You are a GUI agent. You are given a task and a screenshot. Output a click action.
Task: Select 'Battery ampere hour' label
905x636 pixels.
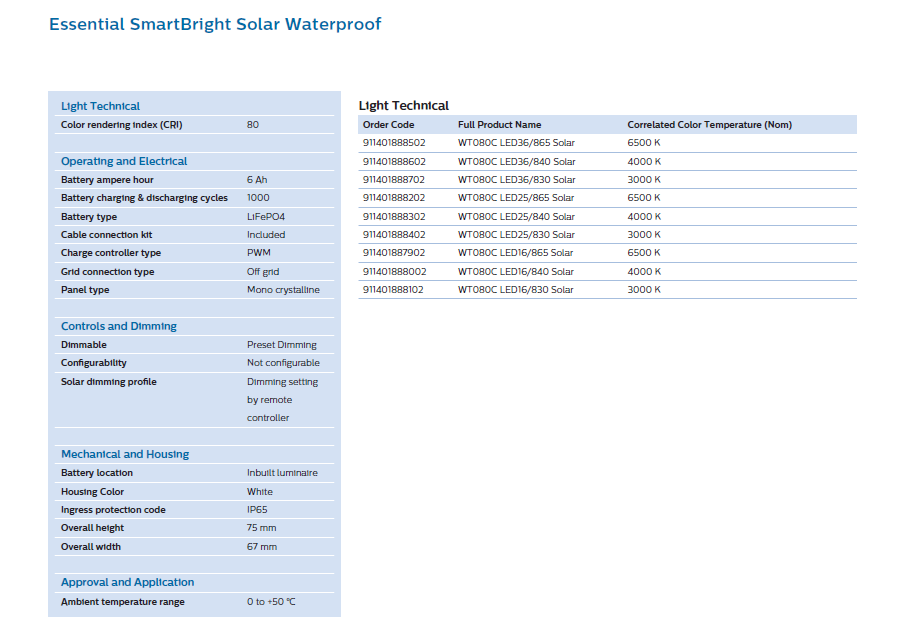(107, 179)
